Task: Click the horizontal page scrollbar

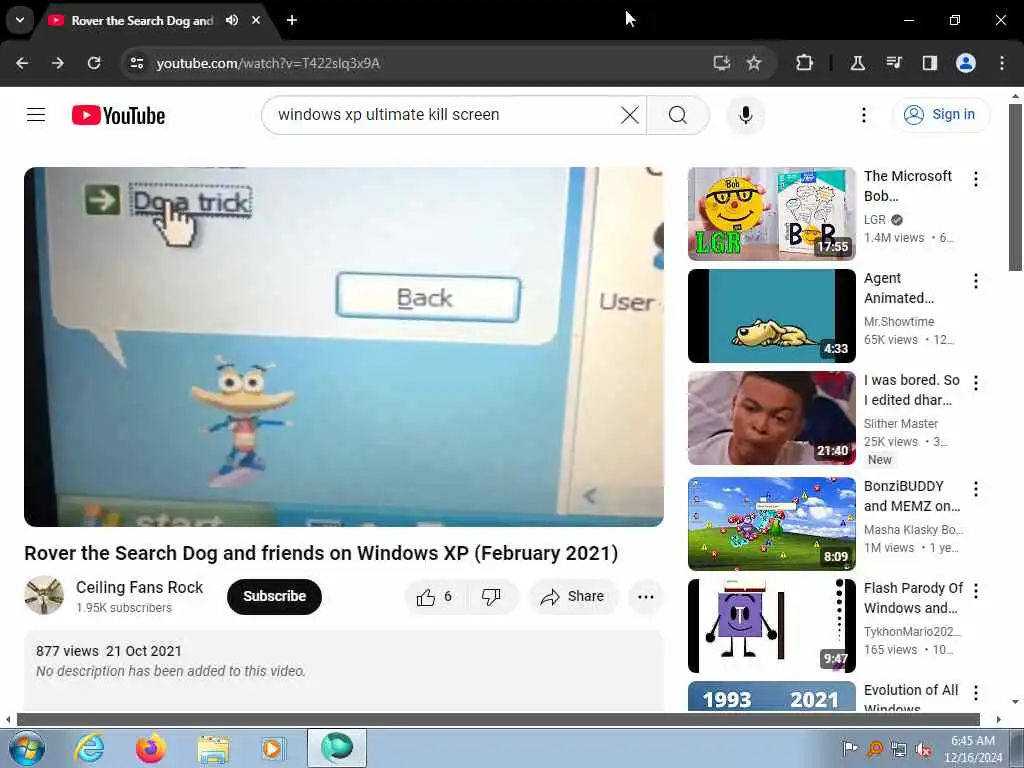Action: (x=498, y=720)
